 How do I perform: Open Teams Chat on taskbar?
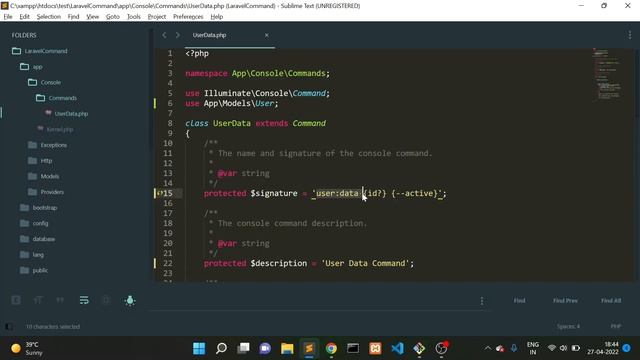tap(265, 348)
